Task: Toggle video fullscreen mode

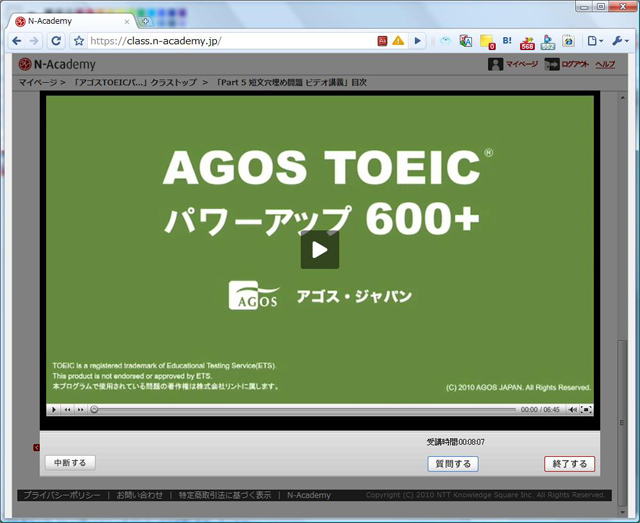Action: pos(586,409)
